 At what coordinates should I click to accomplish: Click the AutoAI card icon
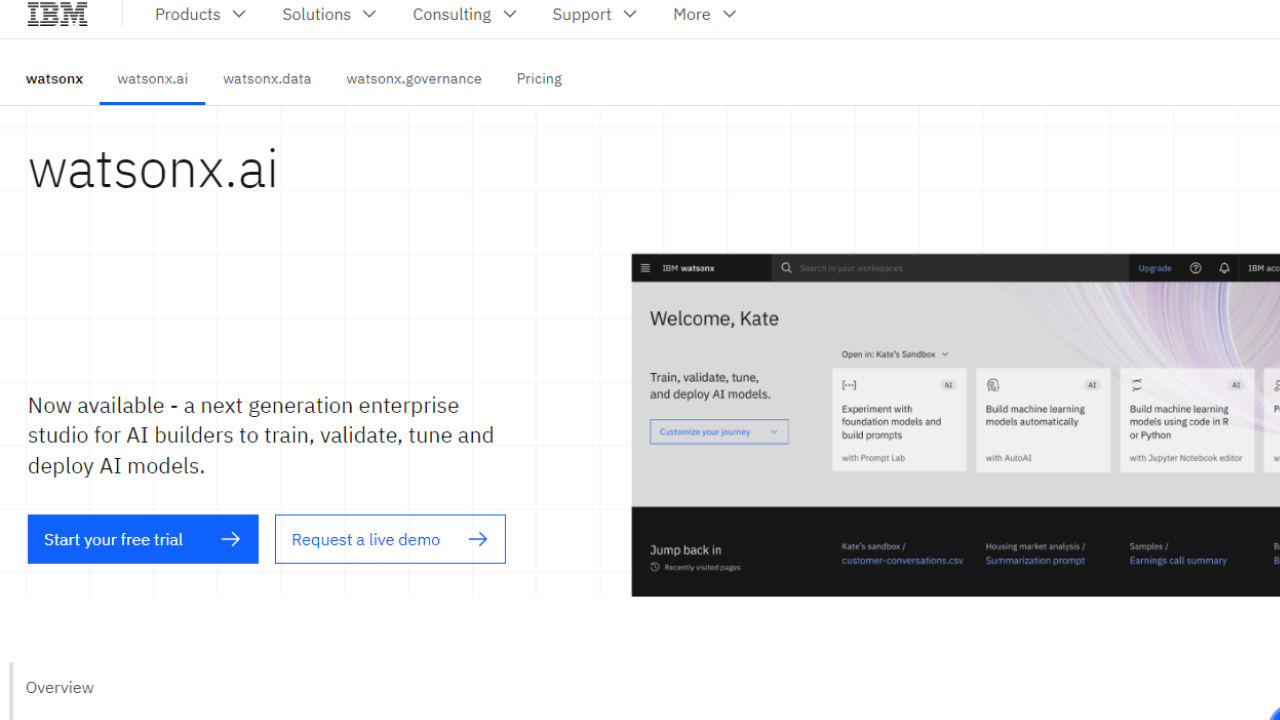[x=993, y=385]
